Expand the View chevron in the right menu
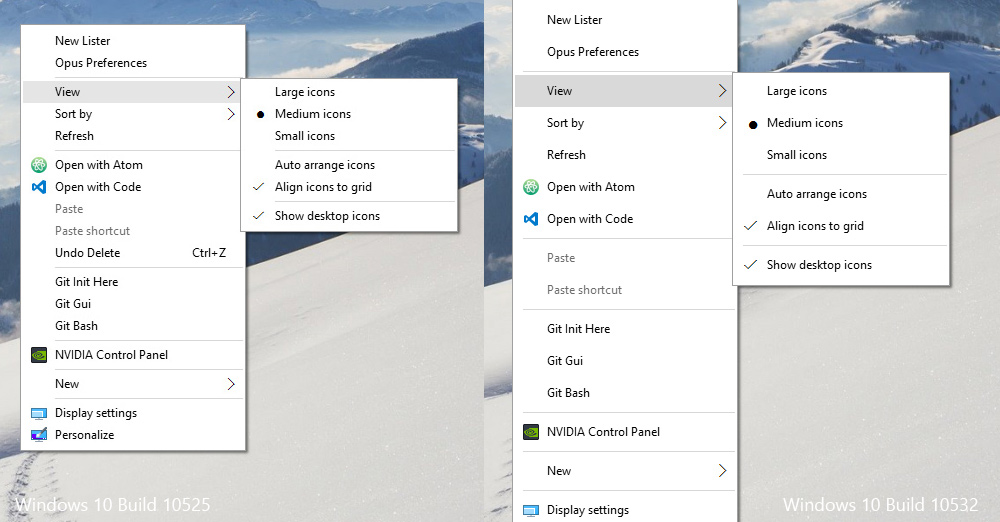1000x522 pixels. [723, 91]
